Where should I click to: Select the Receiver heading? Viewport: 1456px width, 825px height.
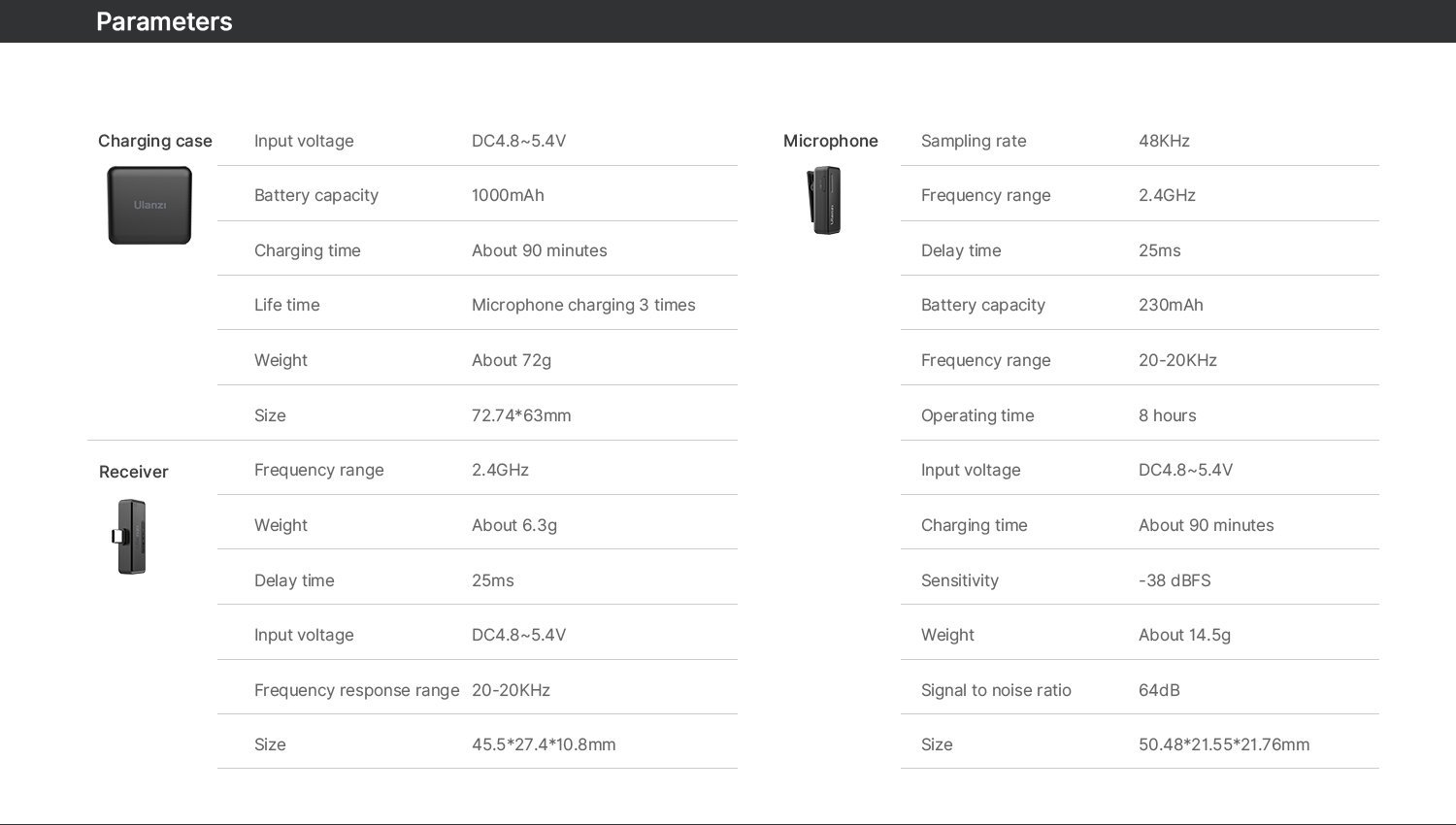134,472
